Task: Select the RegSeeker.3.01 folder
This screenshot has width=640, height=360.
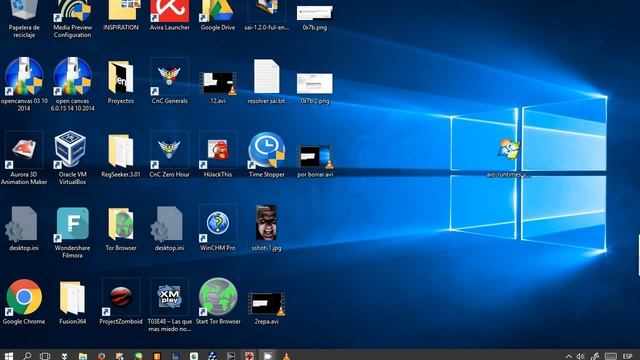Action: [x=121, y=156]
